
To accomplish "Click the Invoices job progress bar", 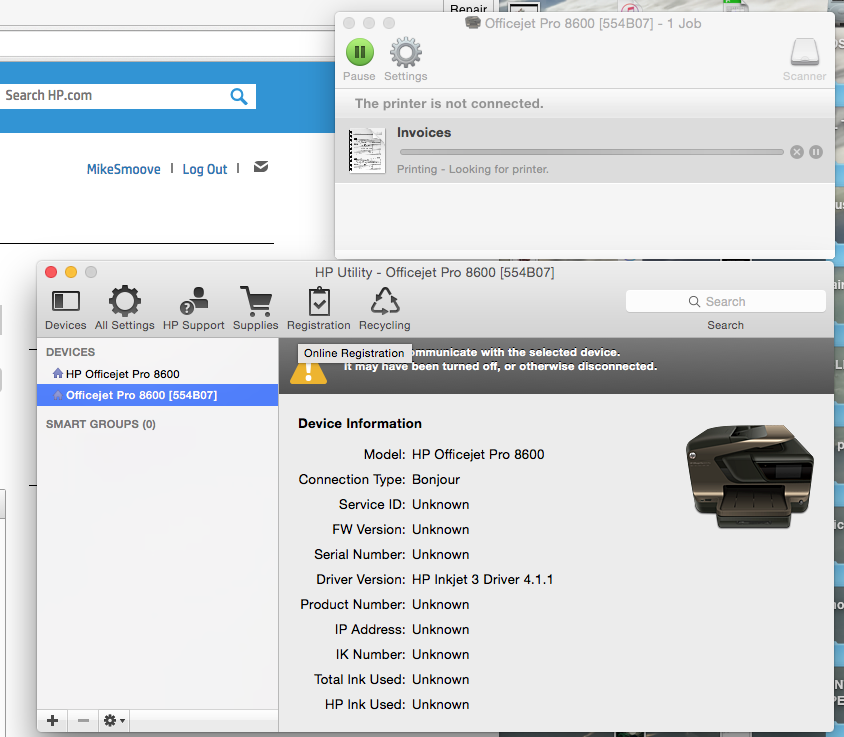I will pos(591,152).
